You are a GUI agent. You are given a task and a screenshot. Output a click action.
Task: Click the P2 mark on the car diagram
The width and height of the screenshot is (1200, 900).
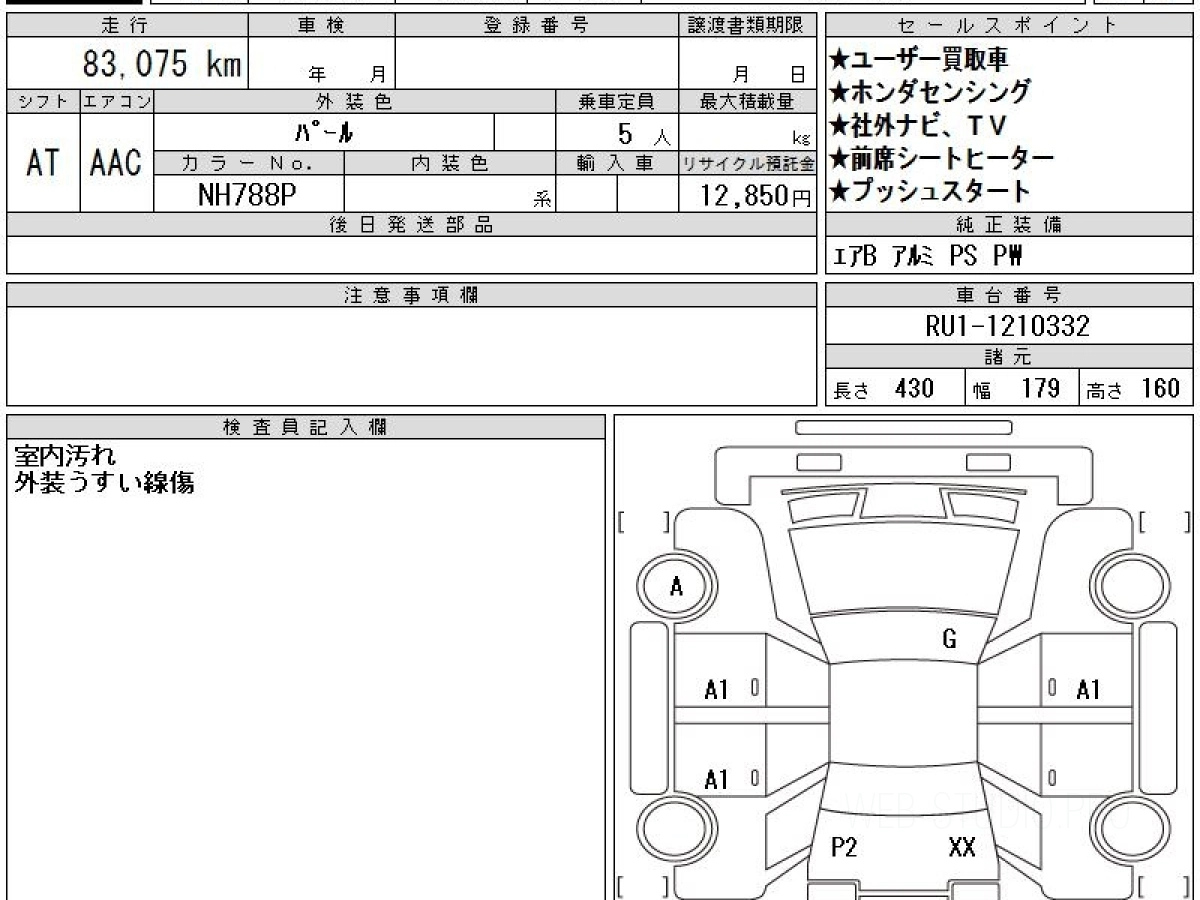coord(844,848)
